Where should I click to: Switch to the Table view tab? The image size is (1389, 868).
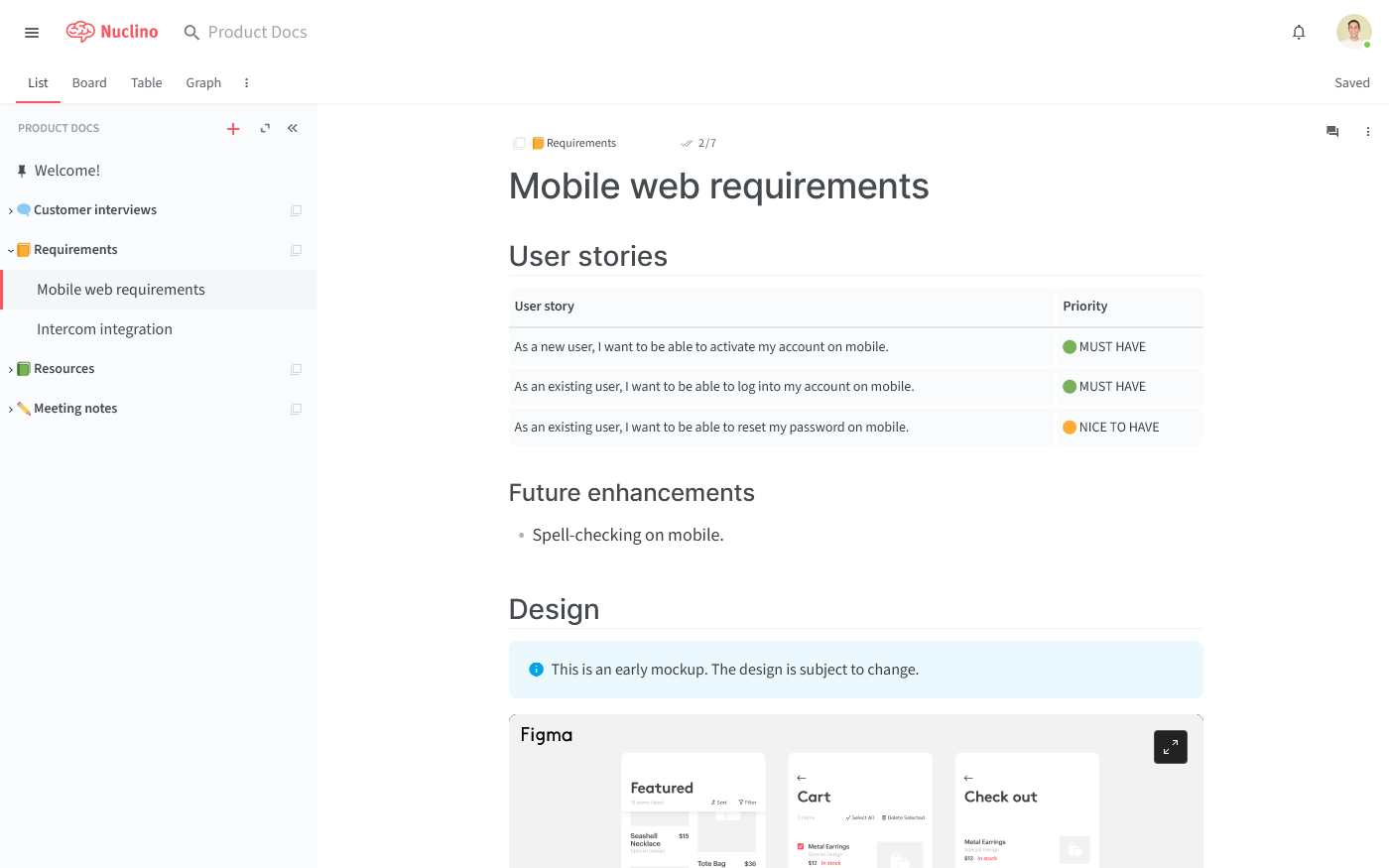(x=146, y=82)
